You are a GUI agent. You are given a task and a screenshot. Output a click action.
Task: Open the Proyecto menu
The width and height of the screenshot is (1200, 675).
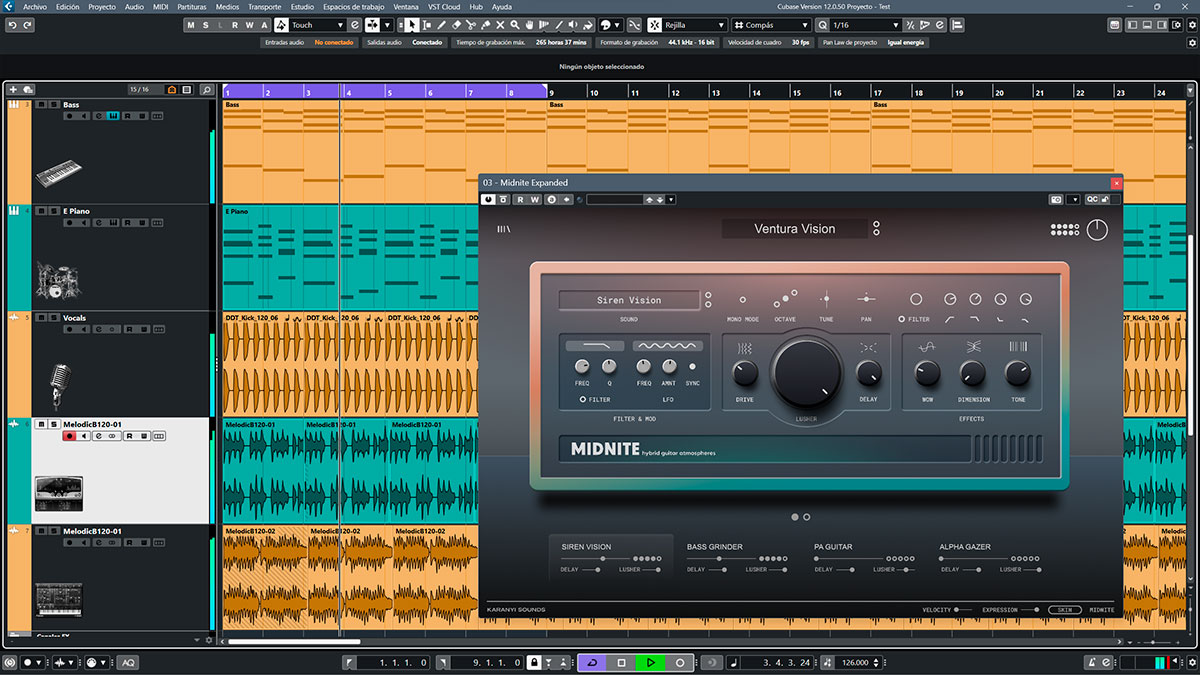[102, 6]
